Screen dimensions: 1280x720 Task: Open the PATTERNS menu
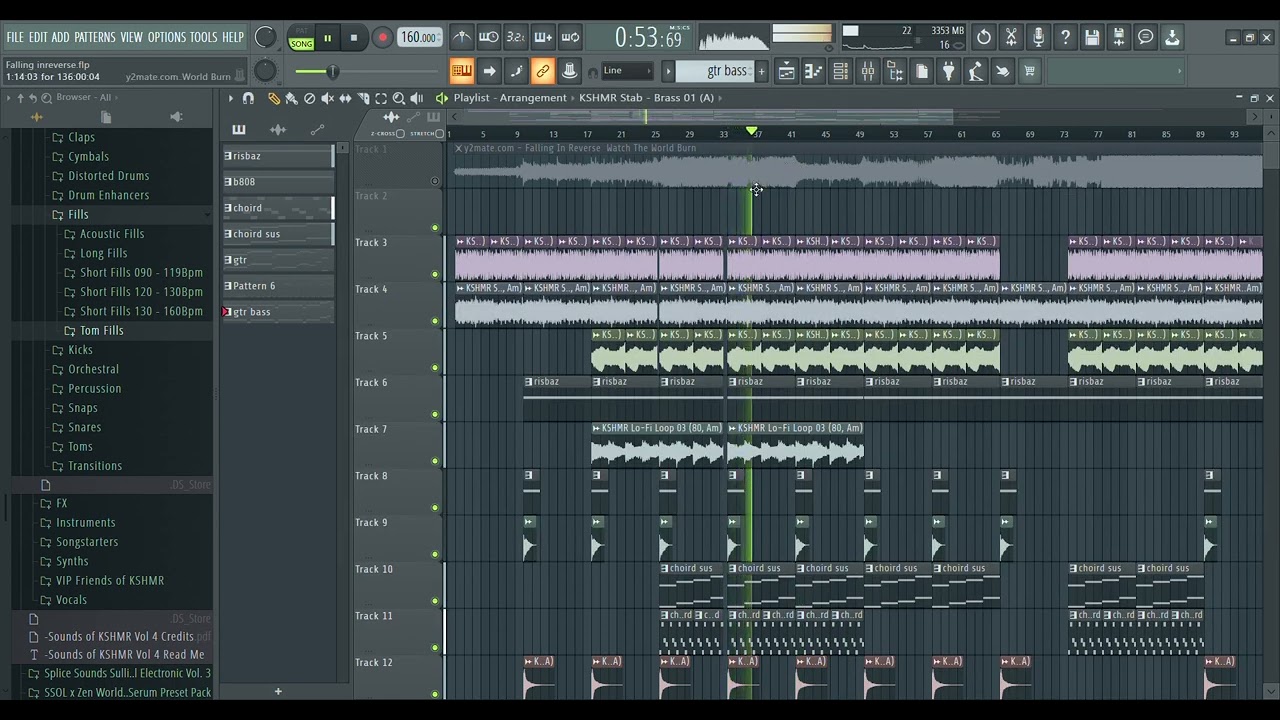[x=95, y=37]
